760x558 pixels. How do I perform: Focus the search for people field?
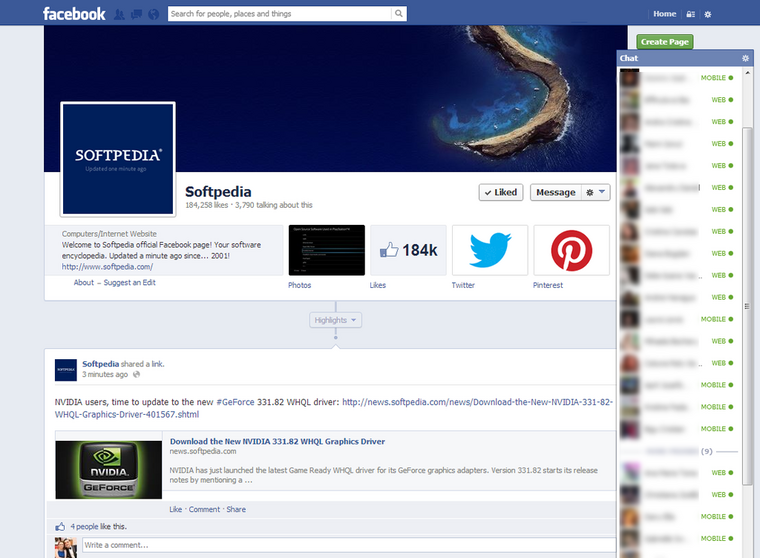[x=280, y=14]
